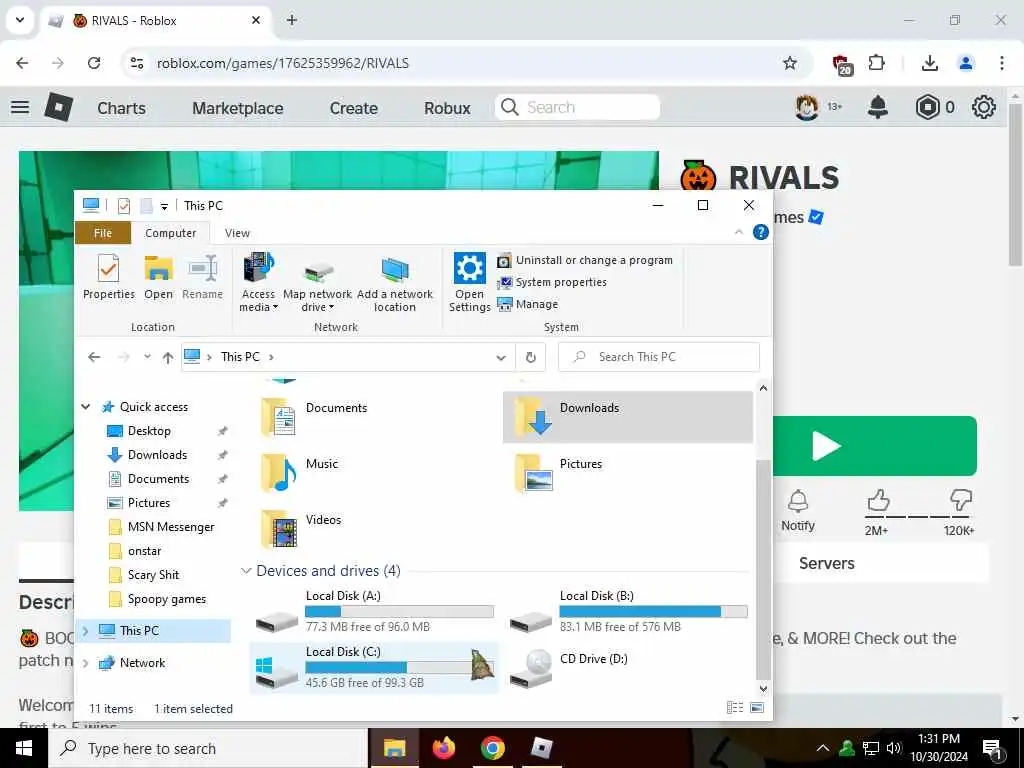This screenshot has width=1024, height=768.
Task: Select the Videos folder icon
Action: 279,529
